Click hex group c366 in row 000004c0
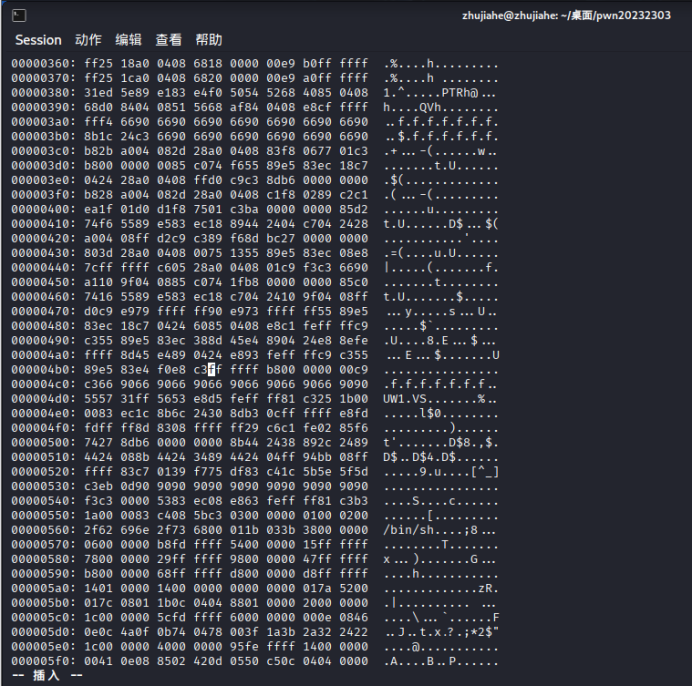 [x=99, y=384]
